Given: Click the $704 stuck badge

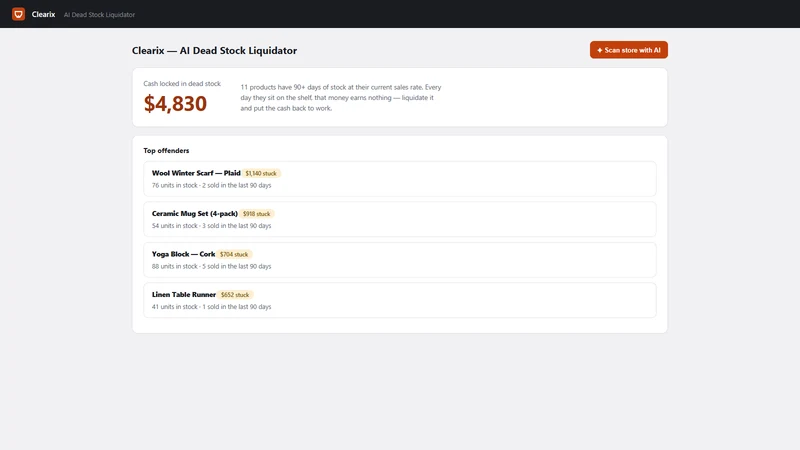Looking at the screenshot, I should click(234, 254).
